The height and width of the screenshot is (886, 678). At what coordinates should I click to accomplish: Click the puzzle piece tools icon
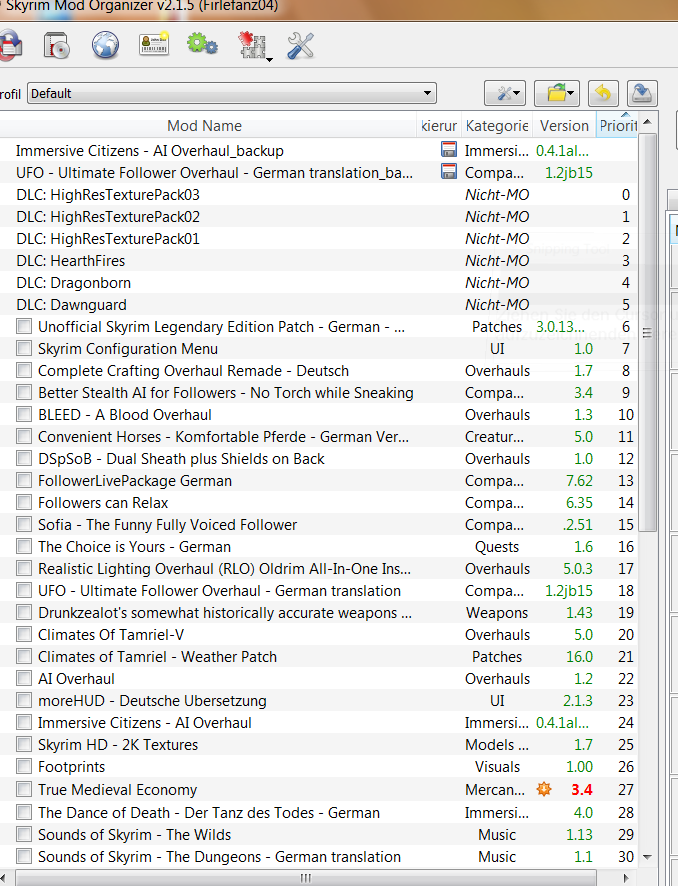[252, 46]
